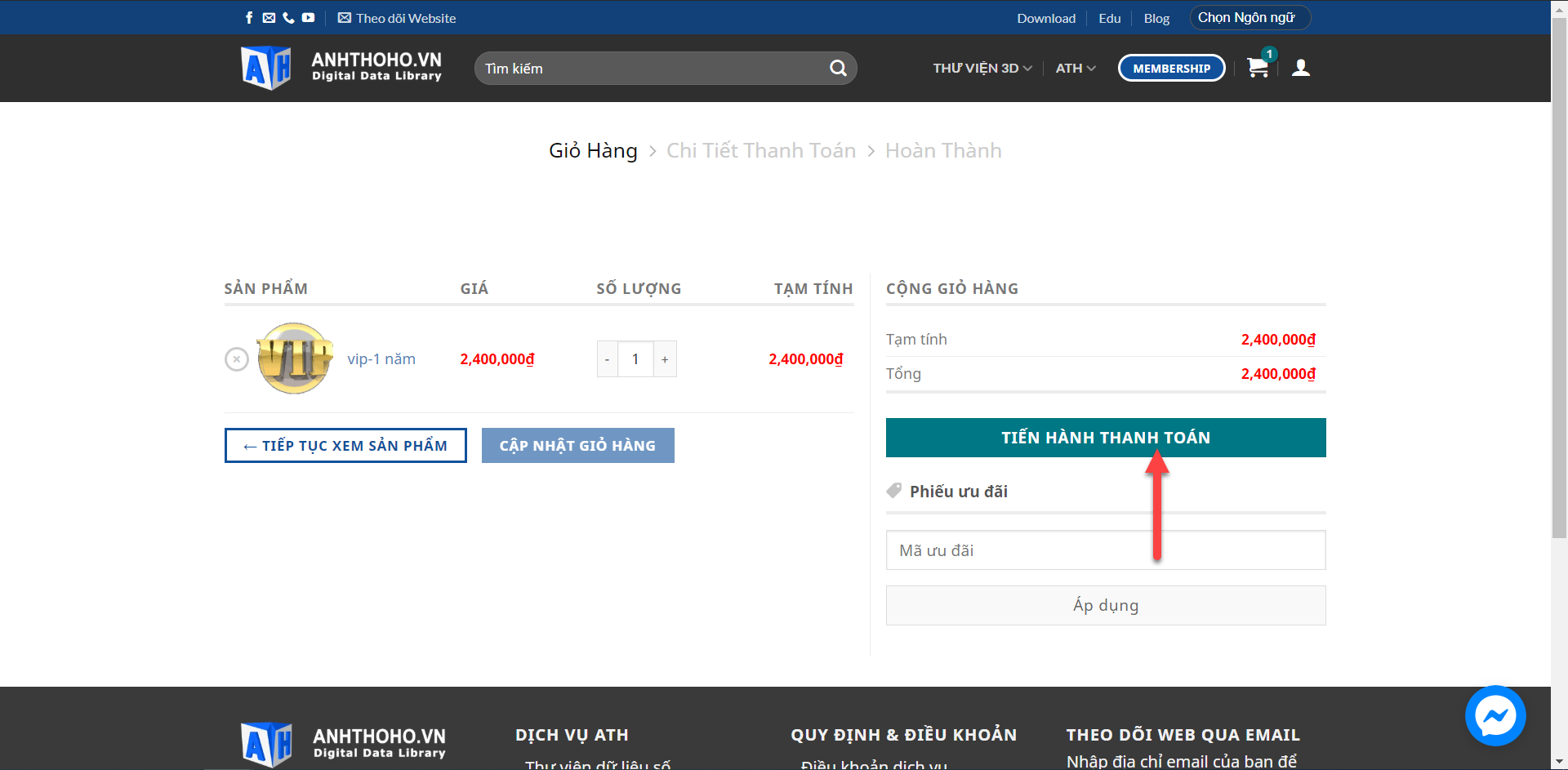Click the Mã ưu đãi coupon field

pyautogui.click(x=1105, y=550)
